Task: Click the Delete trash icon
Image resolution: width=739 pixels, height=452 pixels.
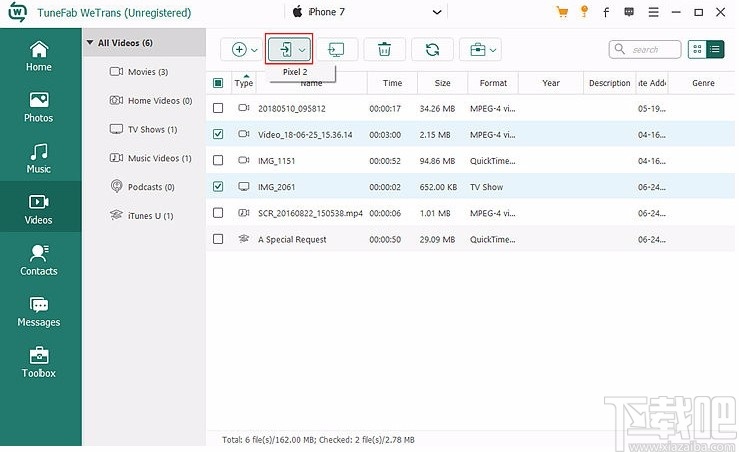Action: [x=385, y=49]
